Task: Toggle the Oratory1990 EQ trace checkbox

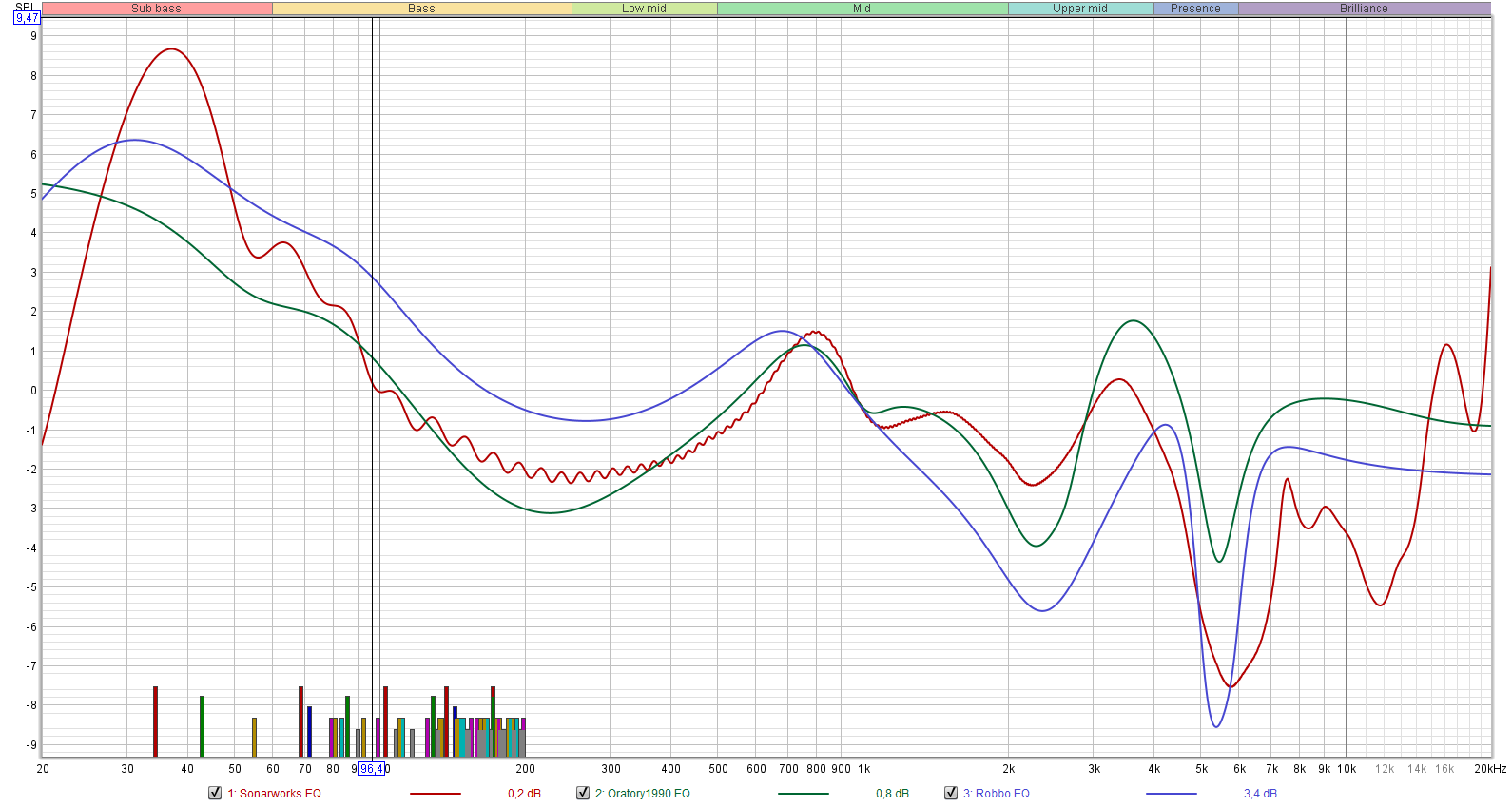Action: coord(583,793)
